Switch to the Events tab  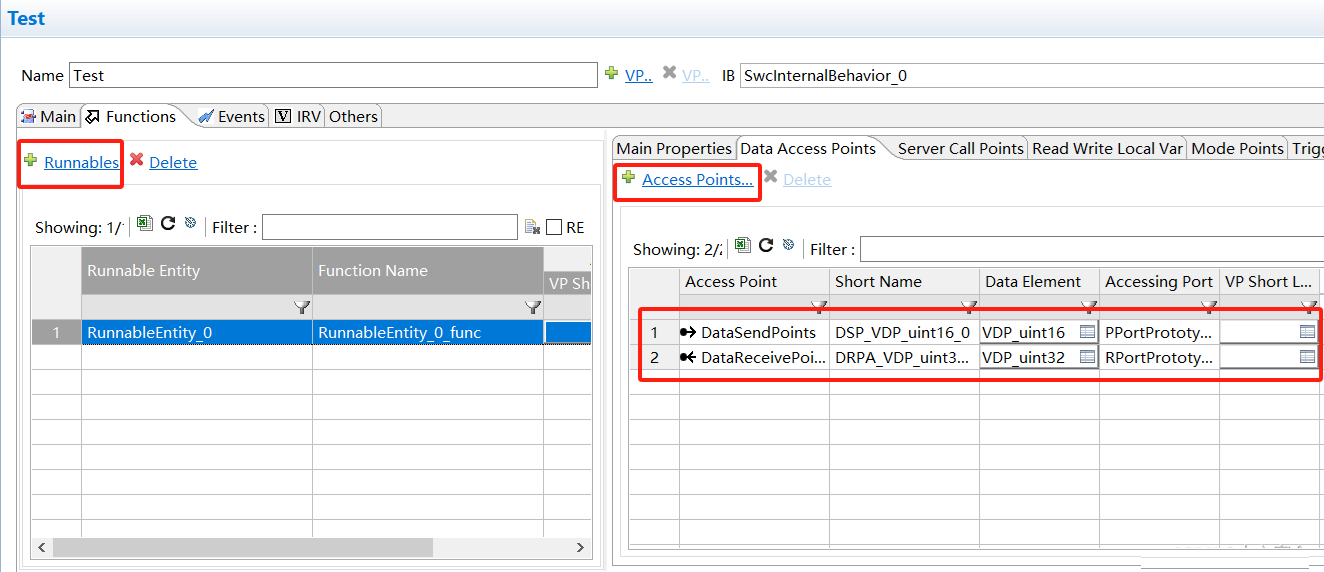(x=231, y=117)
